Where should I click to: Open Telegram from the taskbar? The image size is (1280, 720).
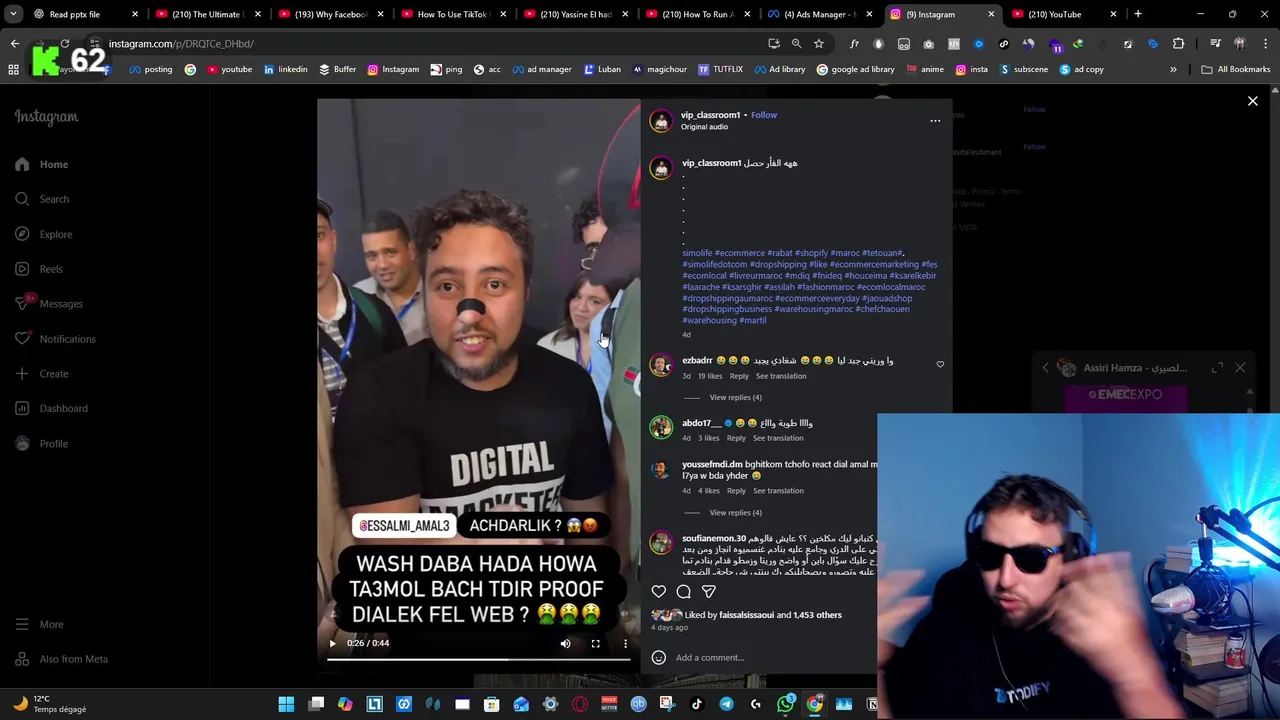(x=726, y=704)
